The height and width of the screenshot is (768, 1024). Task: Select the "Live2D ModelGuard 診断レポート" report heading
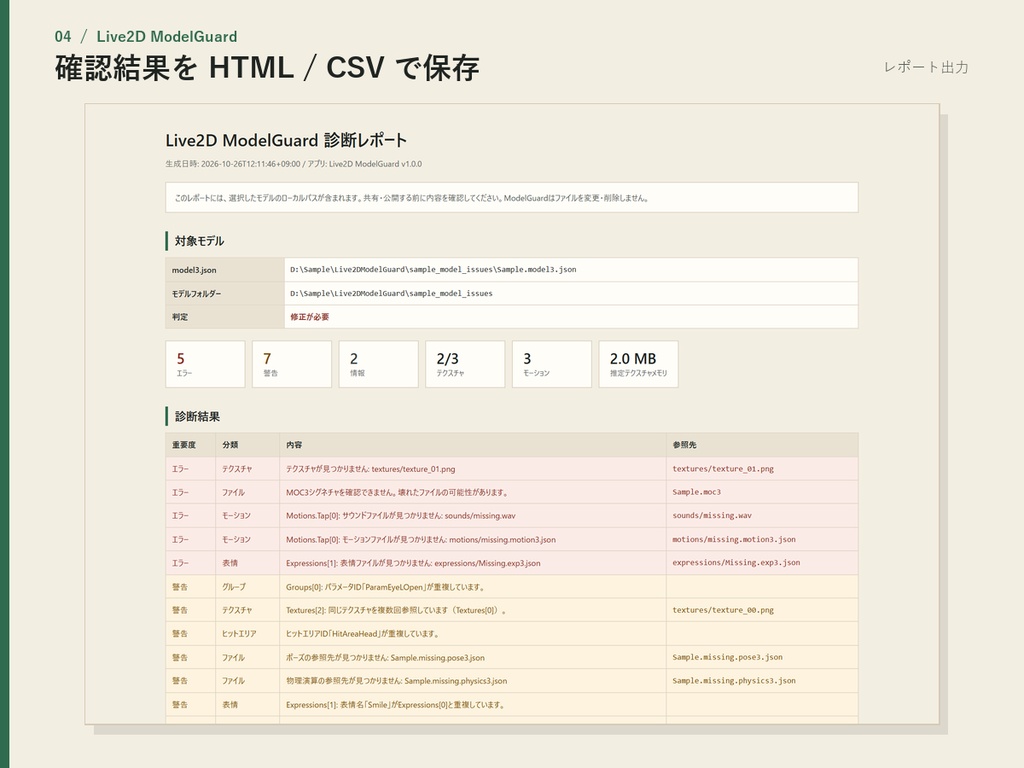click(286, 140)
